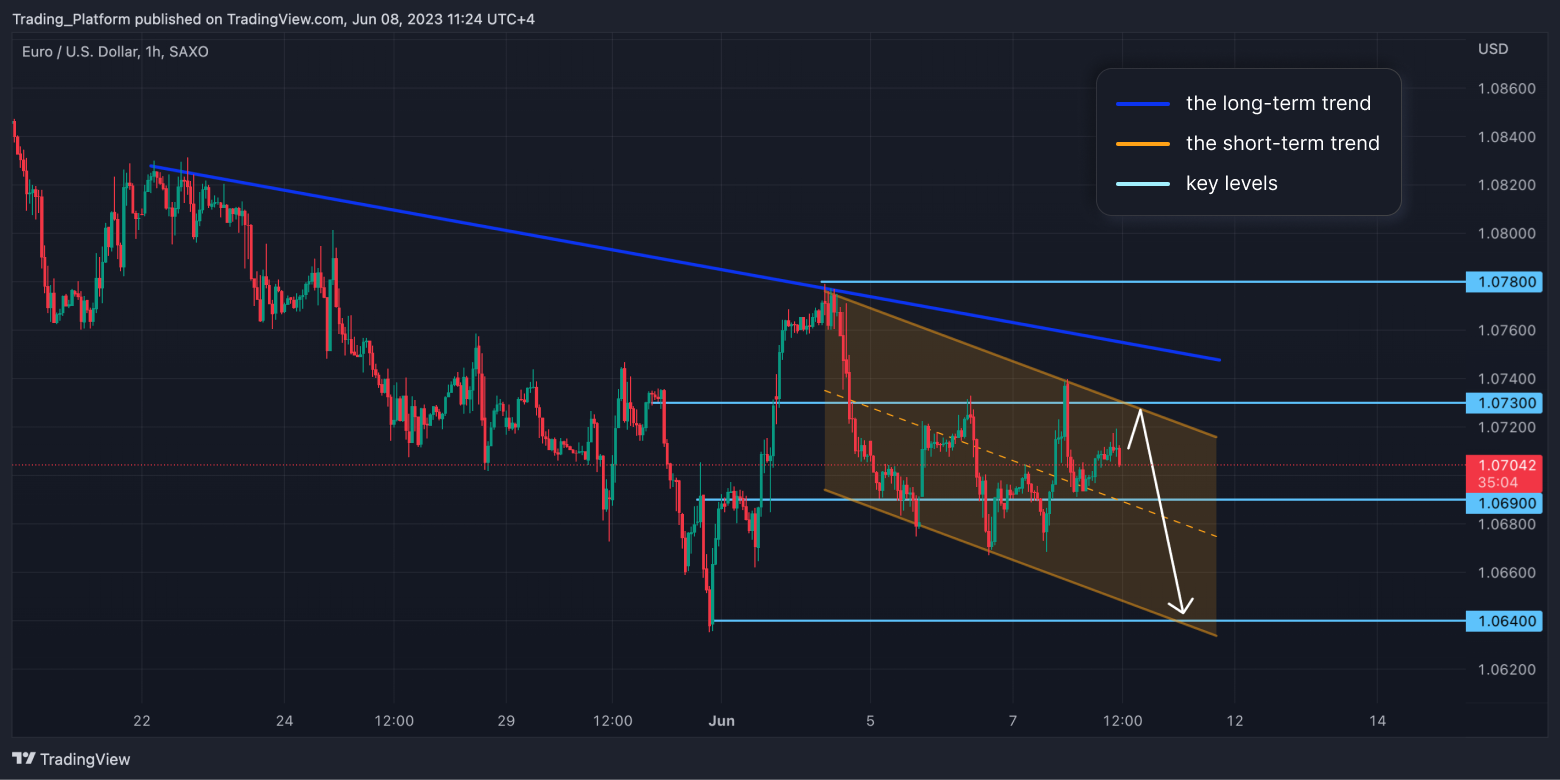This screenshot has height=780, width=1560.
Task: Click the date 29 on time axis
Action: click(x=505, y=721)
